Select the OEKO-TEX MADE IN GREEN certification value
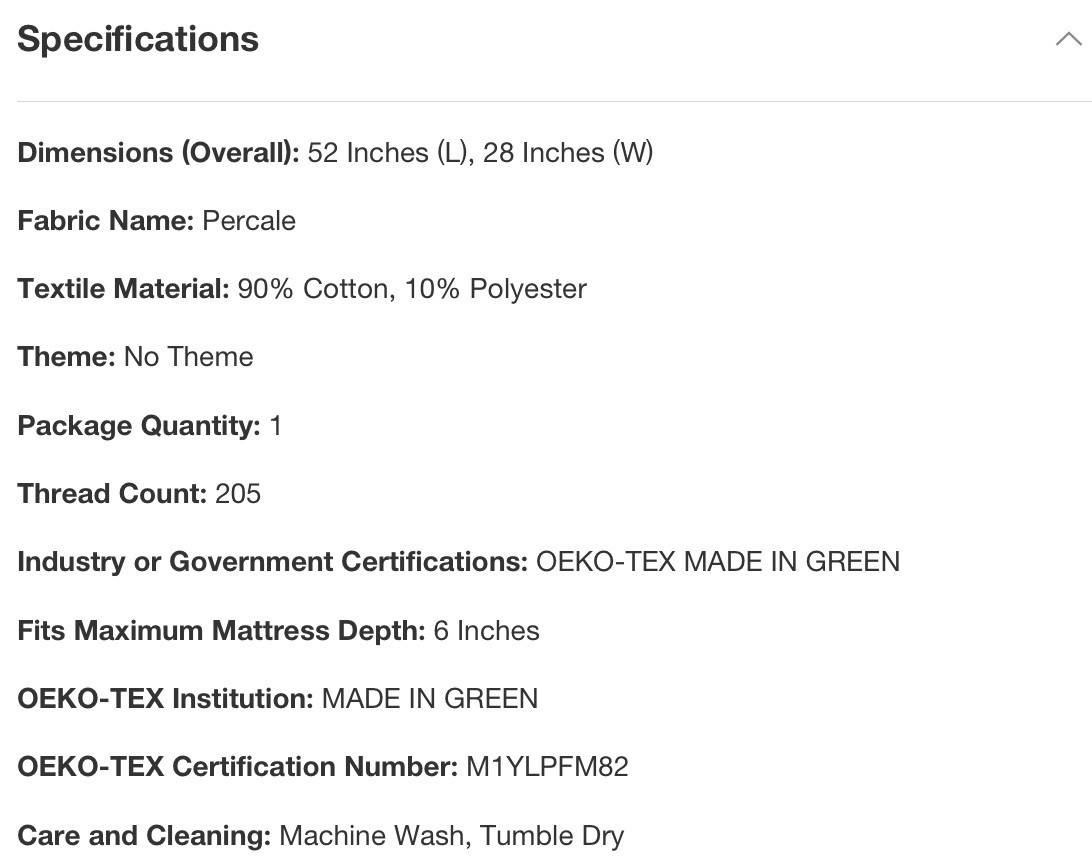This screenshot has height=868, width=1092. click(x=718, y=562)
